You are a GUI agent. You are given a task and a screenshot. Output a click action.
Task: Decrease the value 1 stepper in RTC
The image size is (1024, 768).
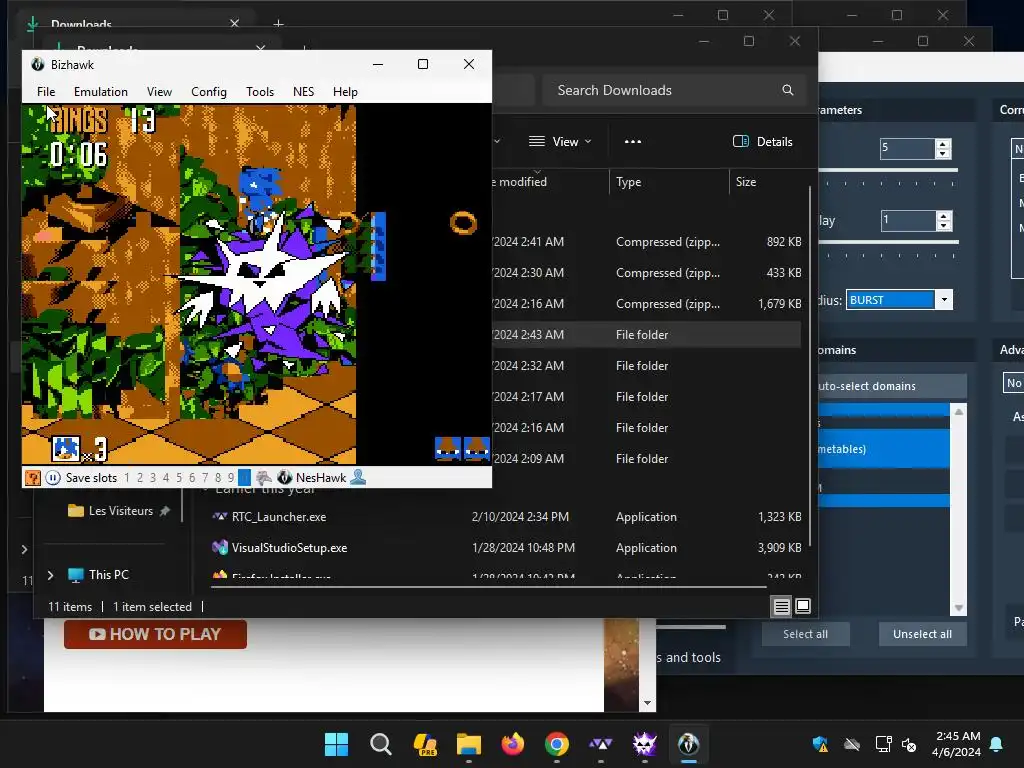pos(943,225)
